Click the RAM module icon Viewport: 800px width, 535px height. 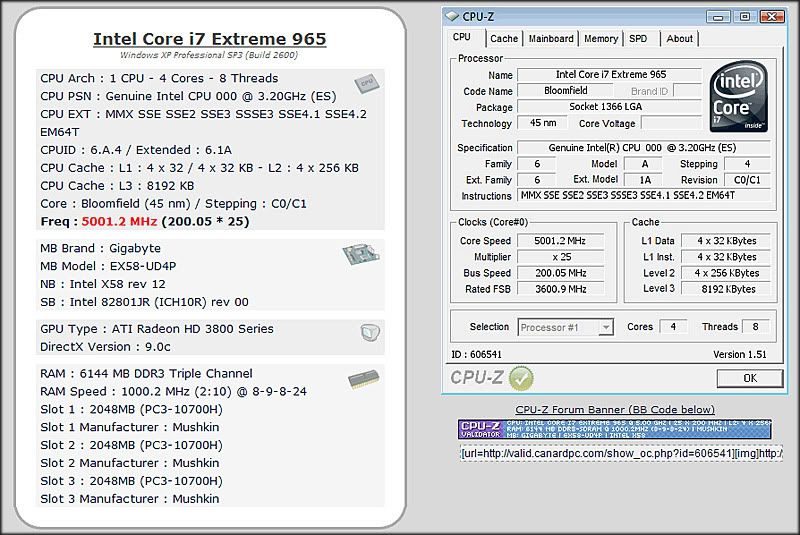tap(363, 379)
